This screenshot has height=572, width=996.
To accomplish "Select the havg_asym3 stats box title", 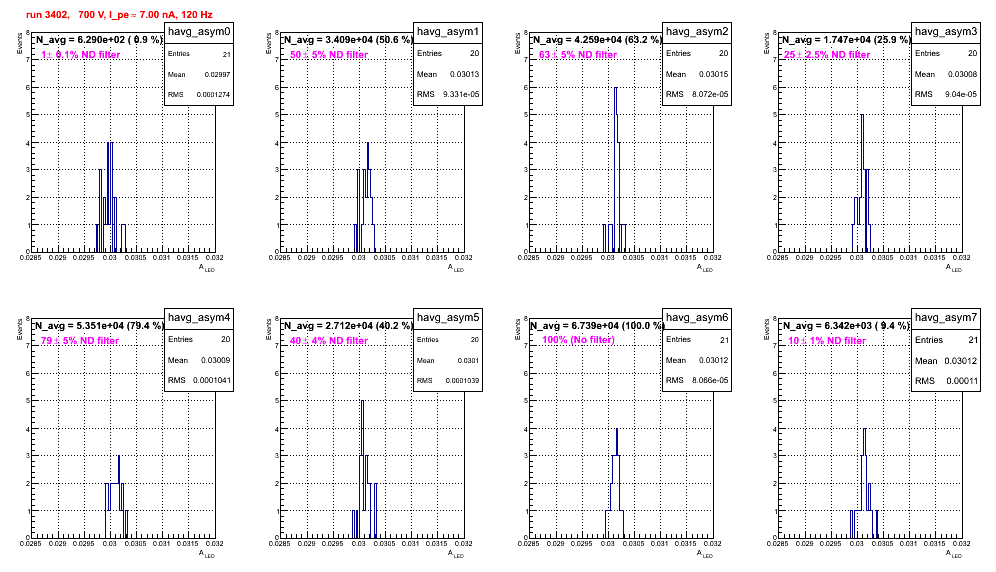I will [x=946, y=32].
